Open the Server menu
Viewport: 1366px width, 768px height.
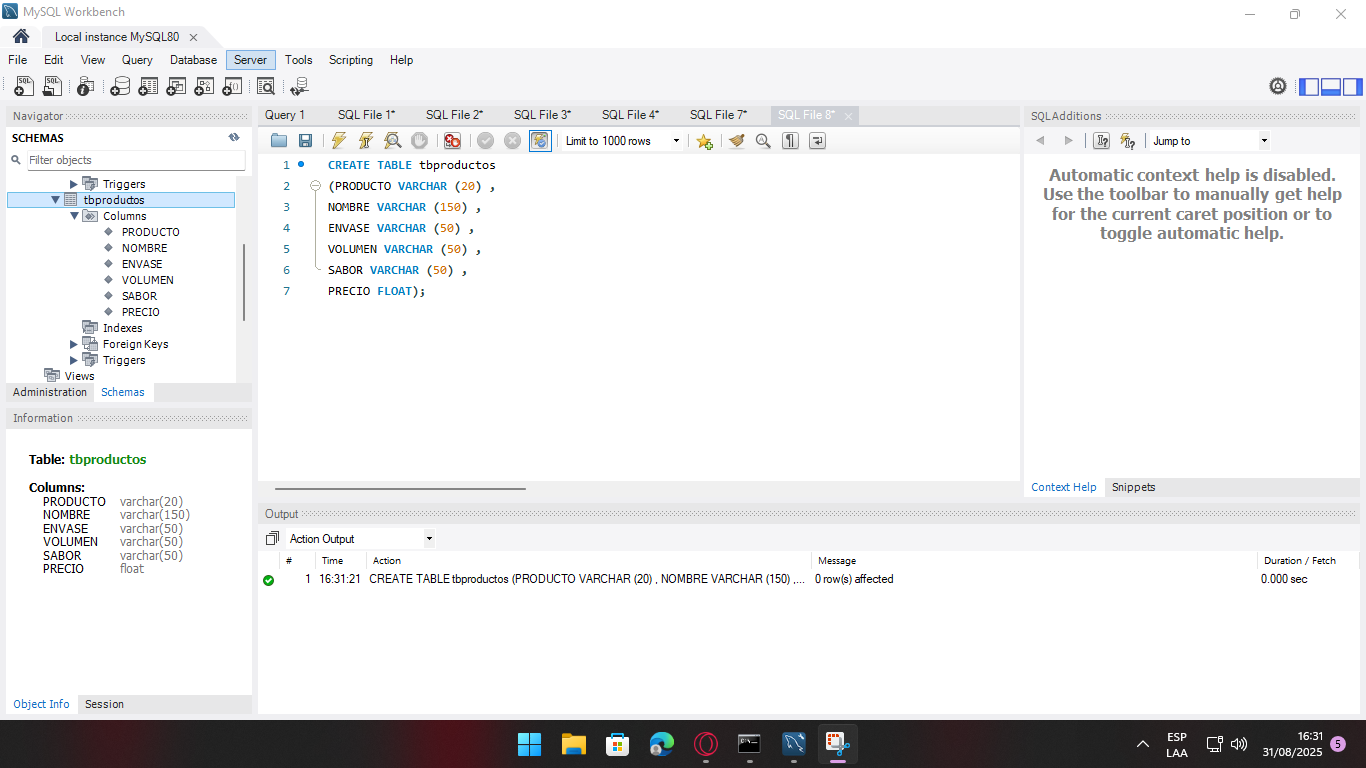[x=250, y=60]
